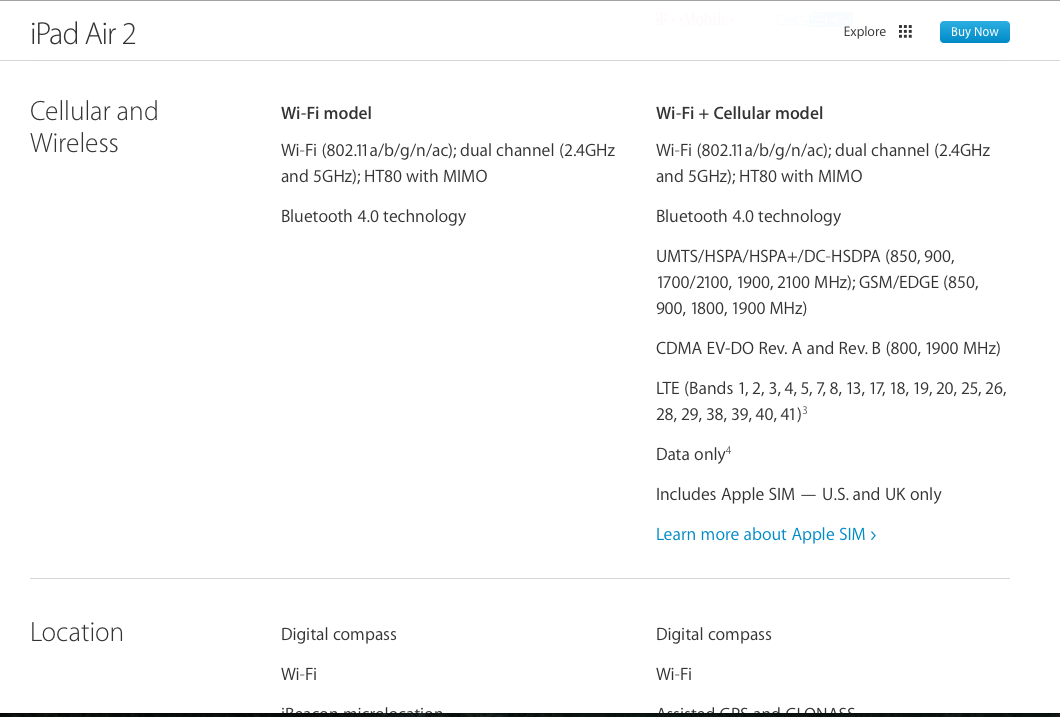Click Includes Apple SIM — U.S. and UK only
The image size is (1060, 717).
(x=798, y=495)
